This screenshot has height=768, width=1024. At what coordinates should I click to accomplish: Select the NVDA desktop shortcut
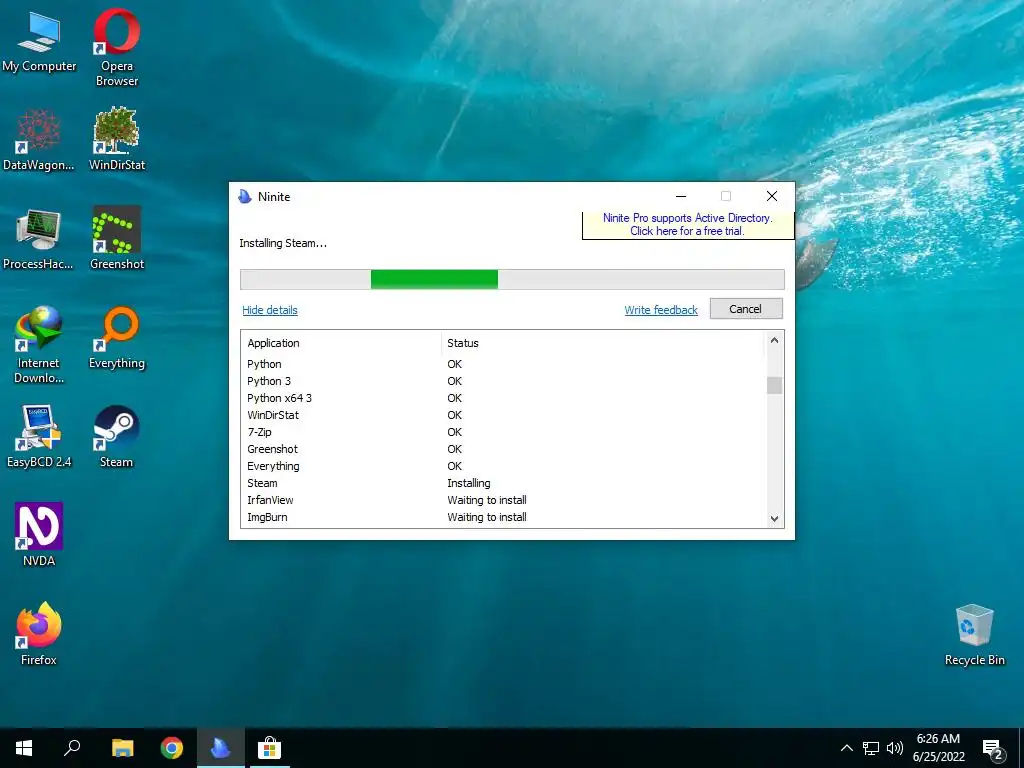(x=39, y=534)
